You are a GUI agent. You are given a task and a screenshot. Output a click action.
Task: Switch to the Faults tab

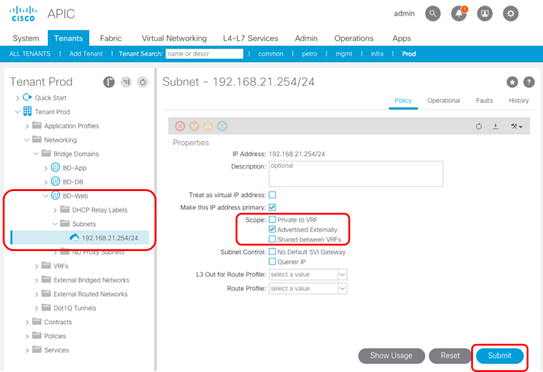[484, 100]
